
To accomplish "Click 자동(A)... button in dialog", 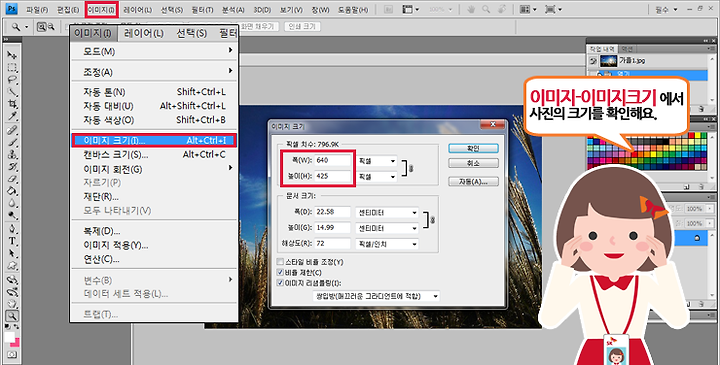I will click(x=473, y=181).
